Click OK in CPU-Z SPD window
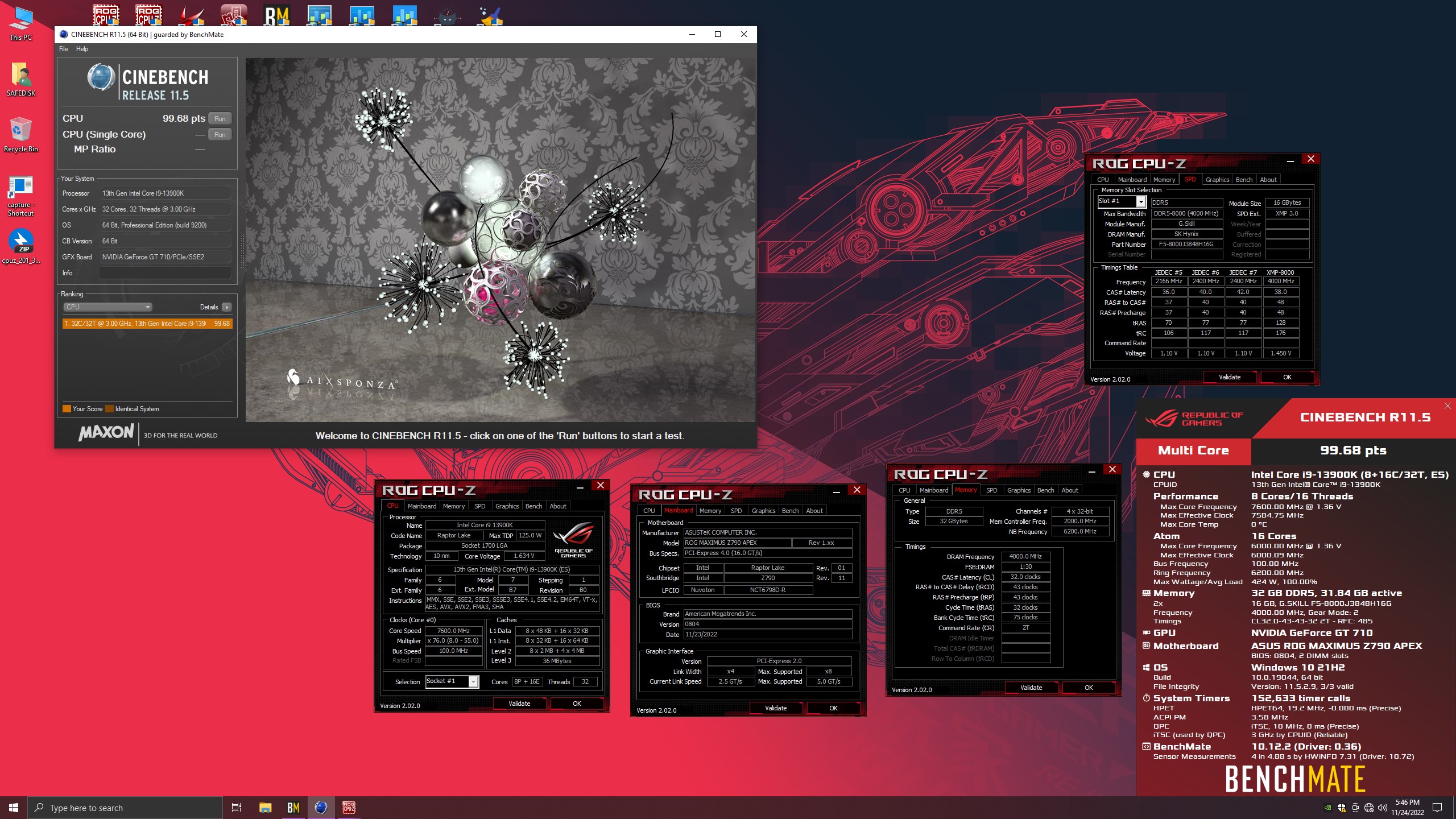Screen dimensions: 1456x819 [x=1287, y=377]
